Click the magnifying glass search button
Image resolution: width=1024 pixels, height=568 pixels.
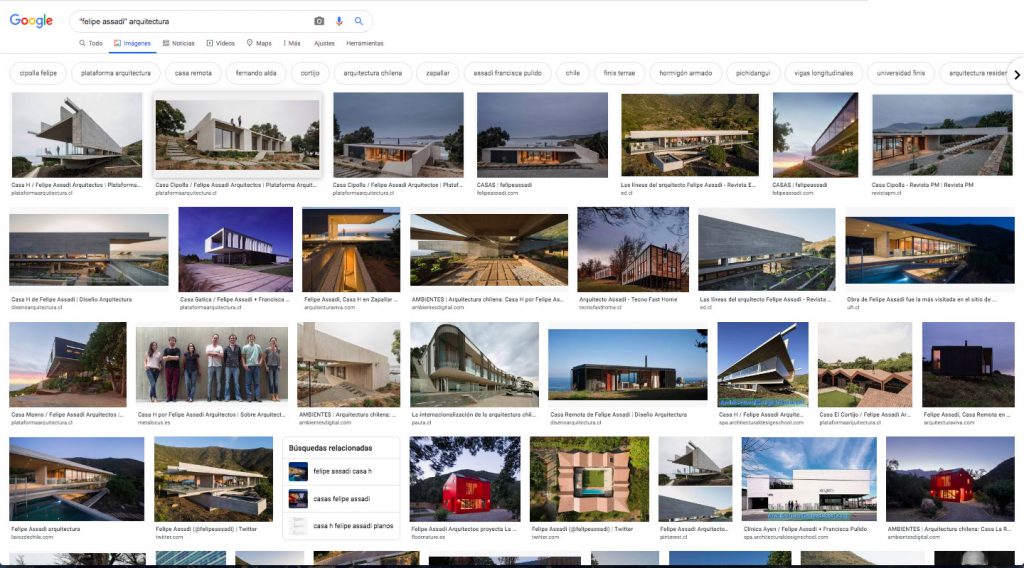(359, 21)
